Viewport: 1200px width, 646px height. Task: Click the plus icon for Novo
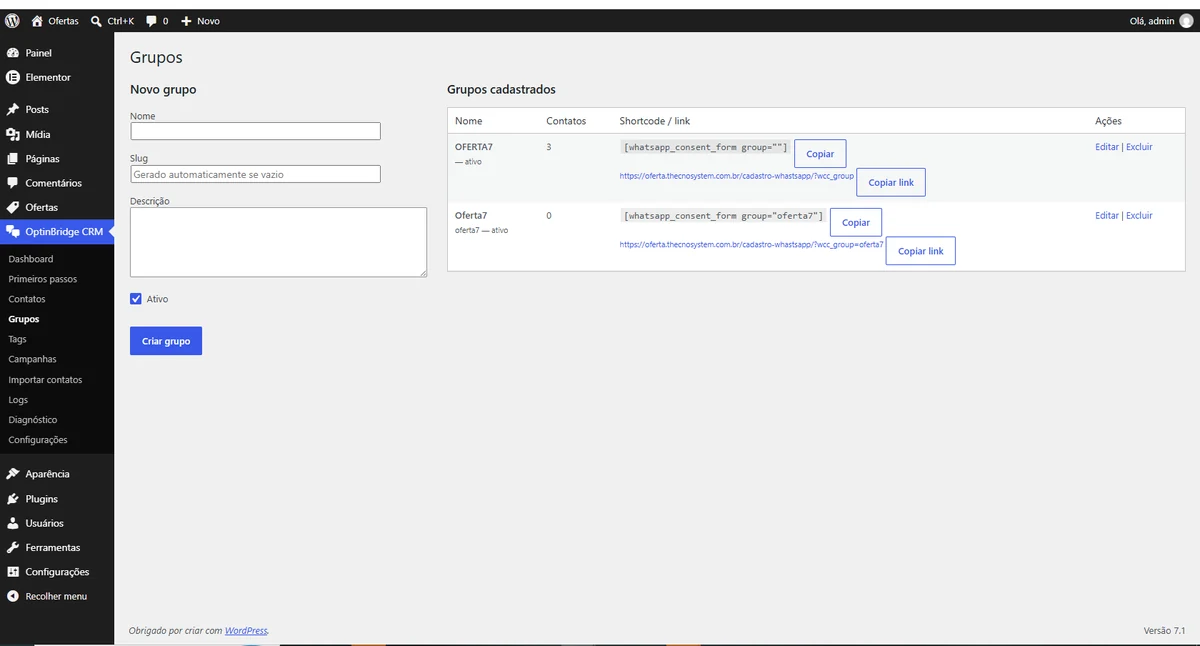(x=186, y=20)
